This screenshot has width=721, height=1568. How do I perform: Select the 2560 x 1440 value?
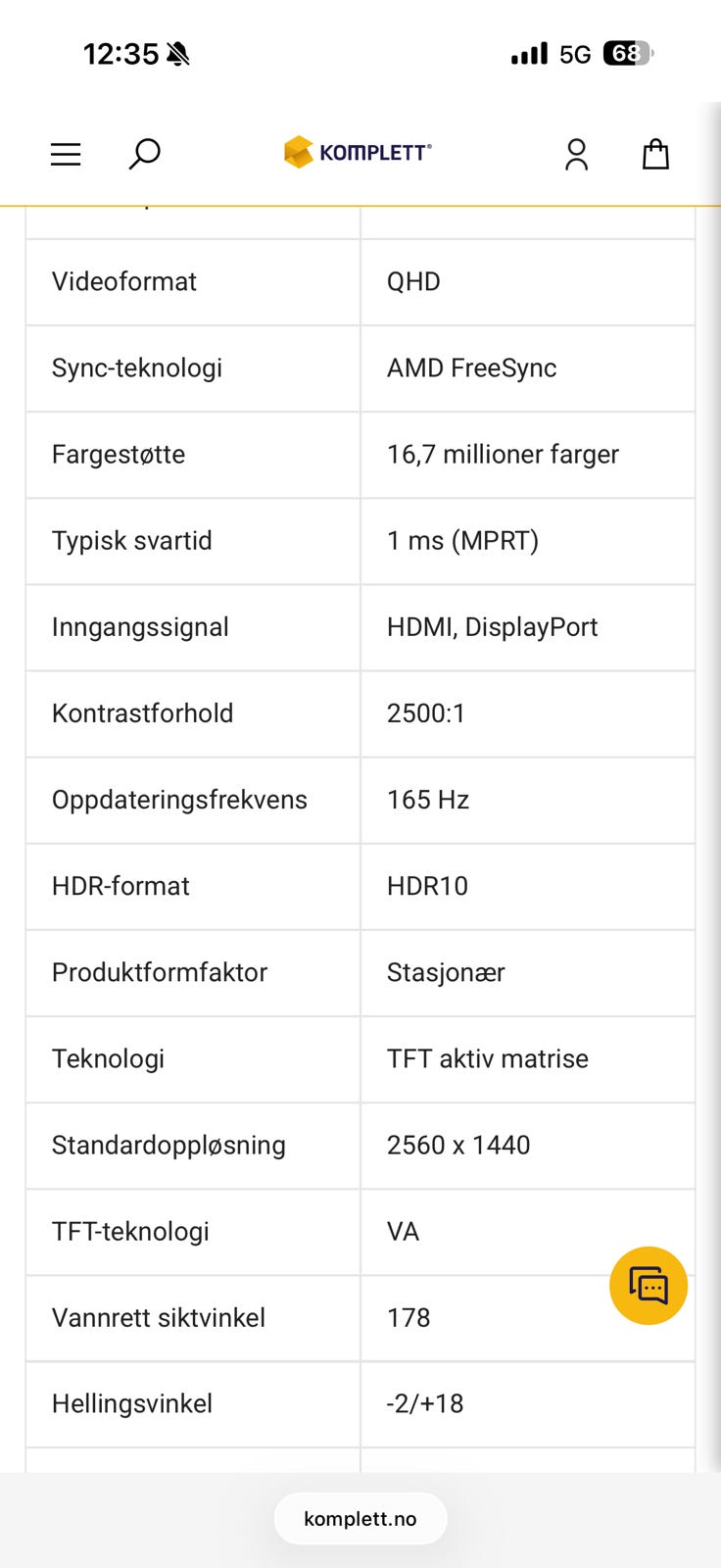point(458,1145)
